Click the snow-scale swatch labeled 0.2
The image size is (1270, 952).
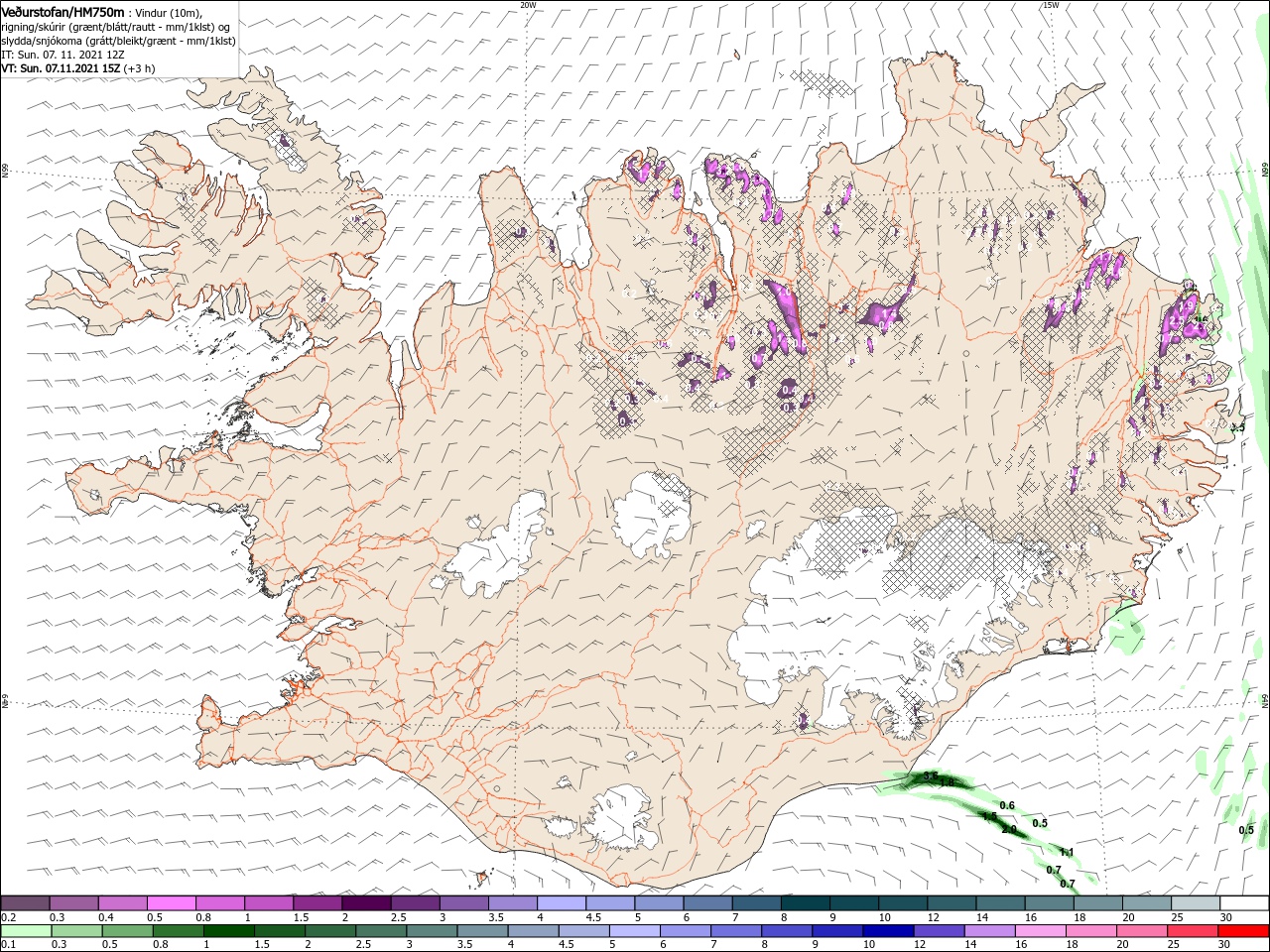(25, 902)
